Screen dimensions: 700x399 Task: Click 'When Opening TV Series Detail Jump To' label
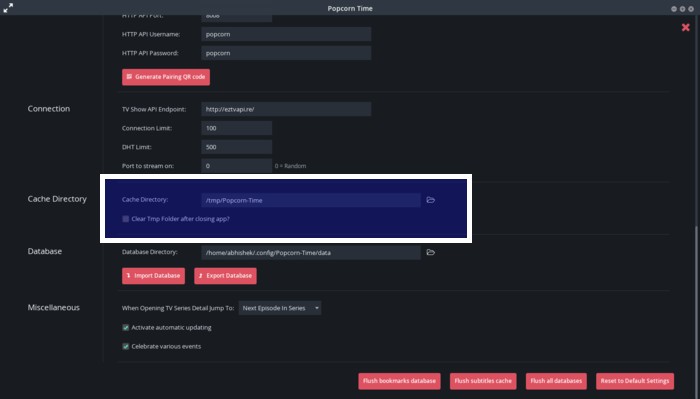178,308
